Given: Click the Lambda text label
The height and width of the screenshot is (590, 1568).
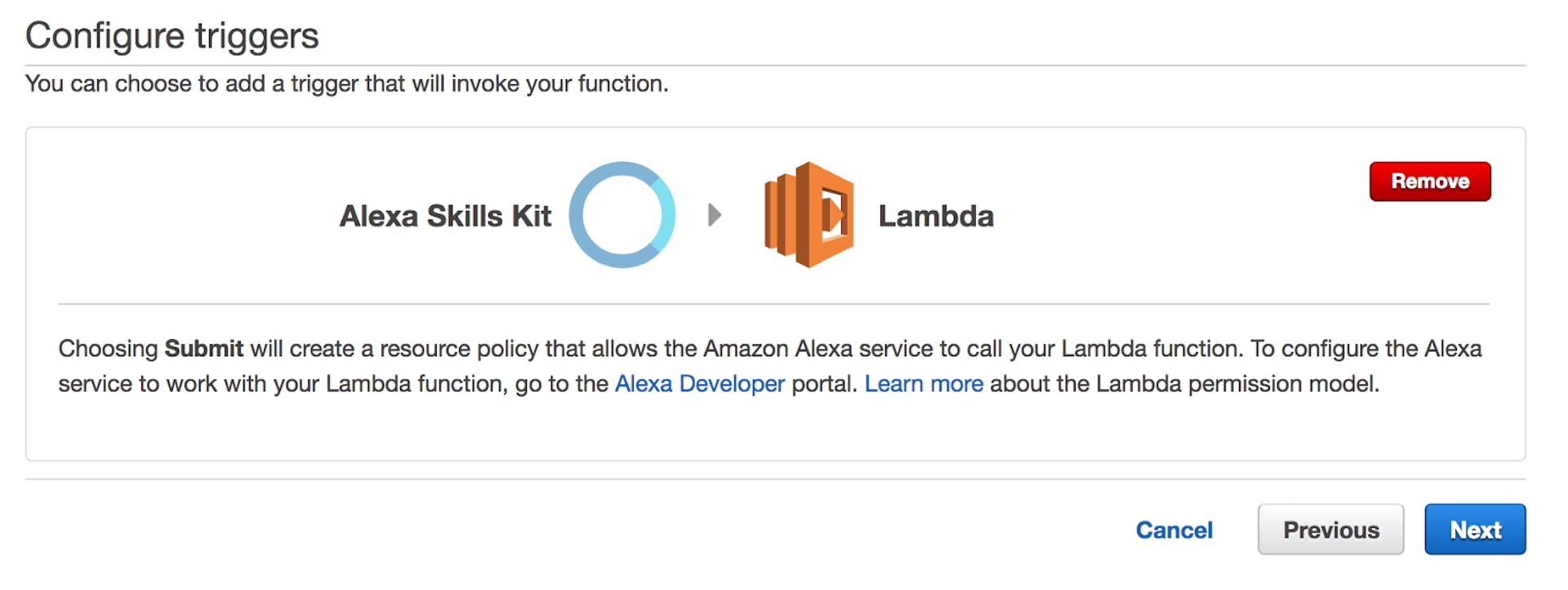Looking at the screenshot, I should coord(936,217).
